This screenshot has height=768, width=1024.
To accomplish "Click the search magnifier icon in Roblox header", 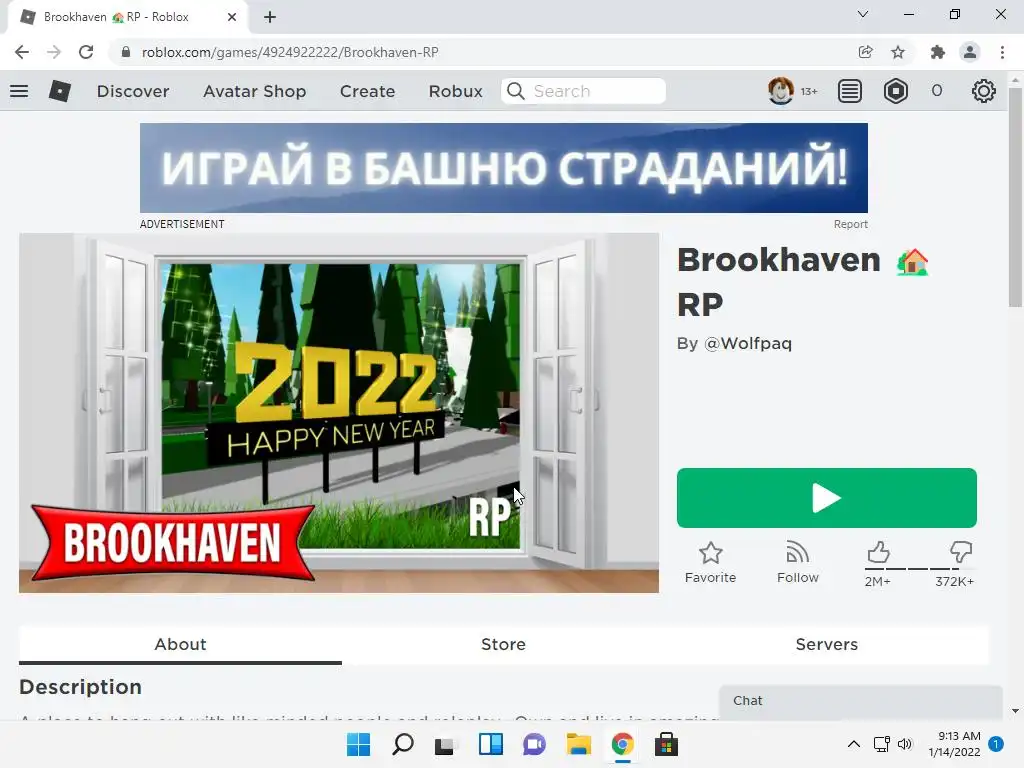I will (x=515, y=91).
